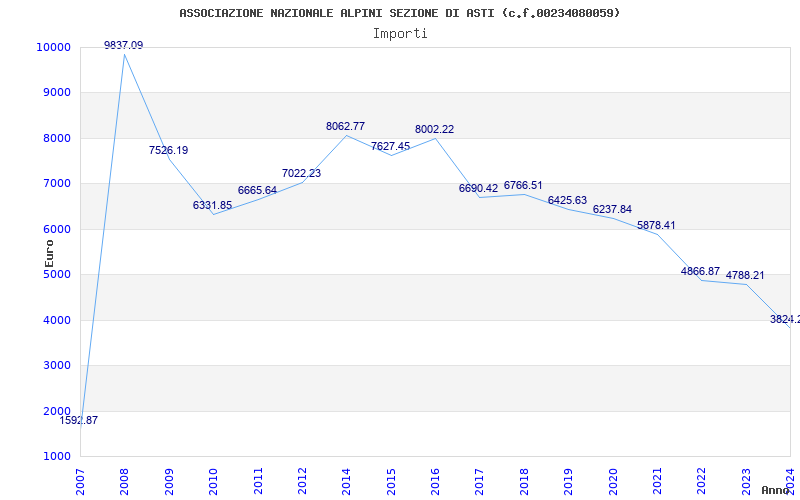Click the 6000 y-axis tick label

[57, 230]
